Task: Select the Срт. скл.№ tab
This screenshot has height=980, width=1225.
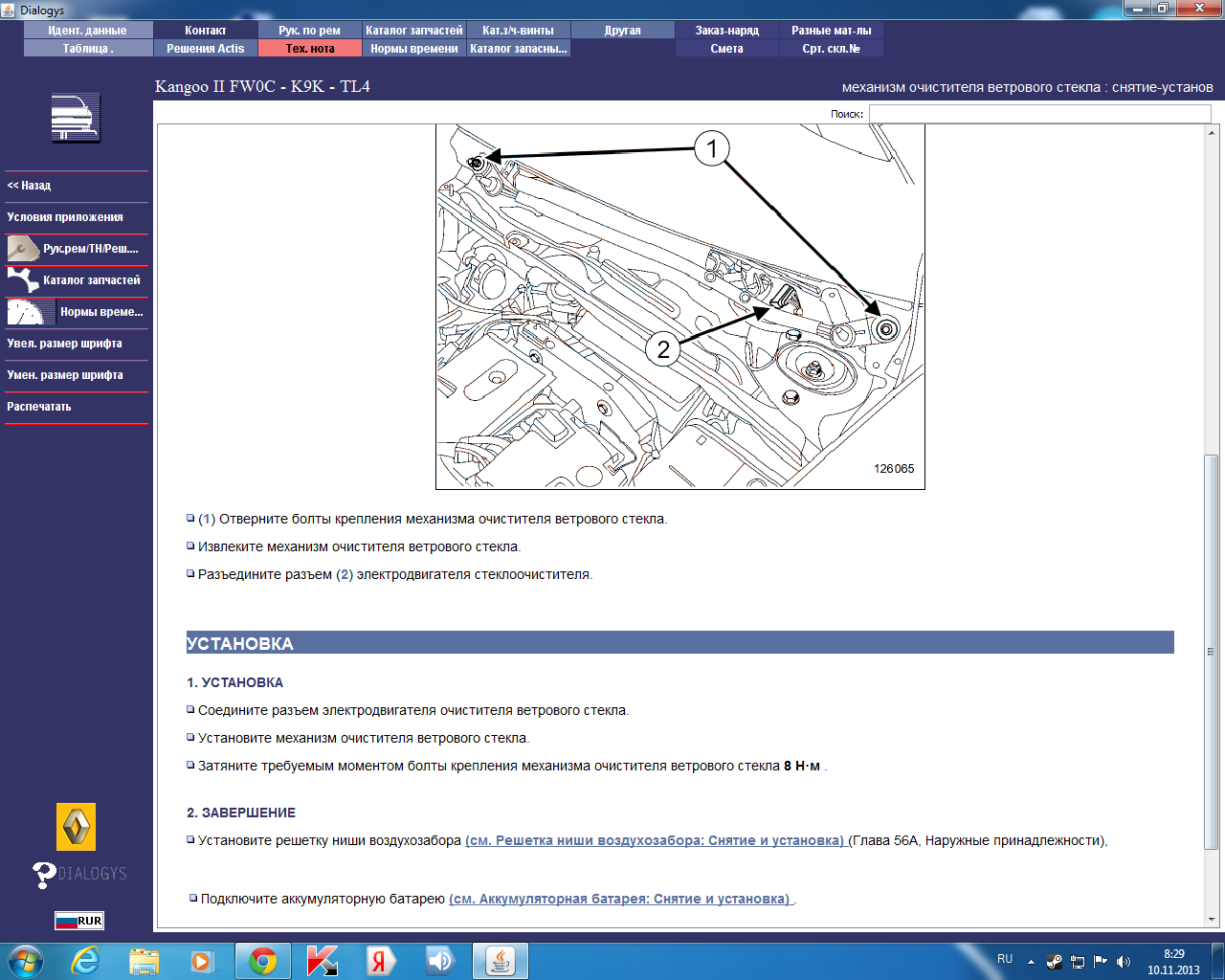Action: click(832, 49)
